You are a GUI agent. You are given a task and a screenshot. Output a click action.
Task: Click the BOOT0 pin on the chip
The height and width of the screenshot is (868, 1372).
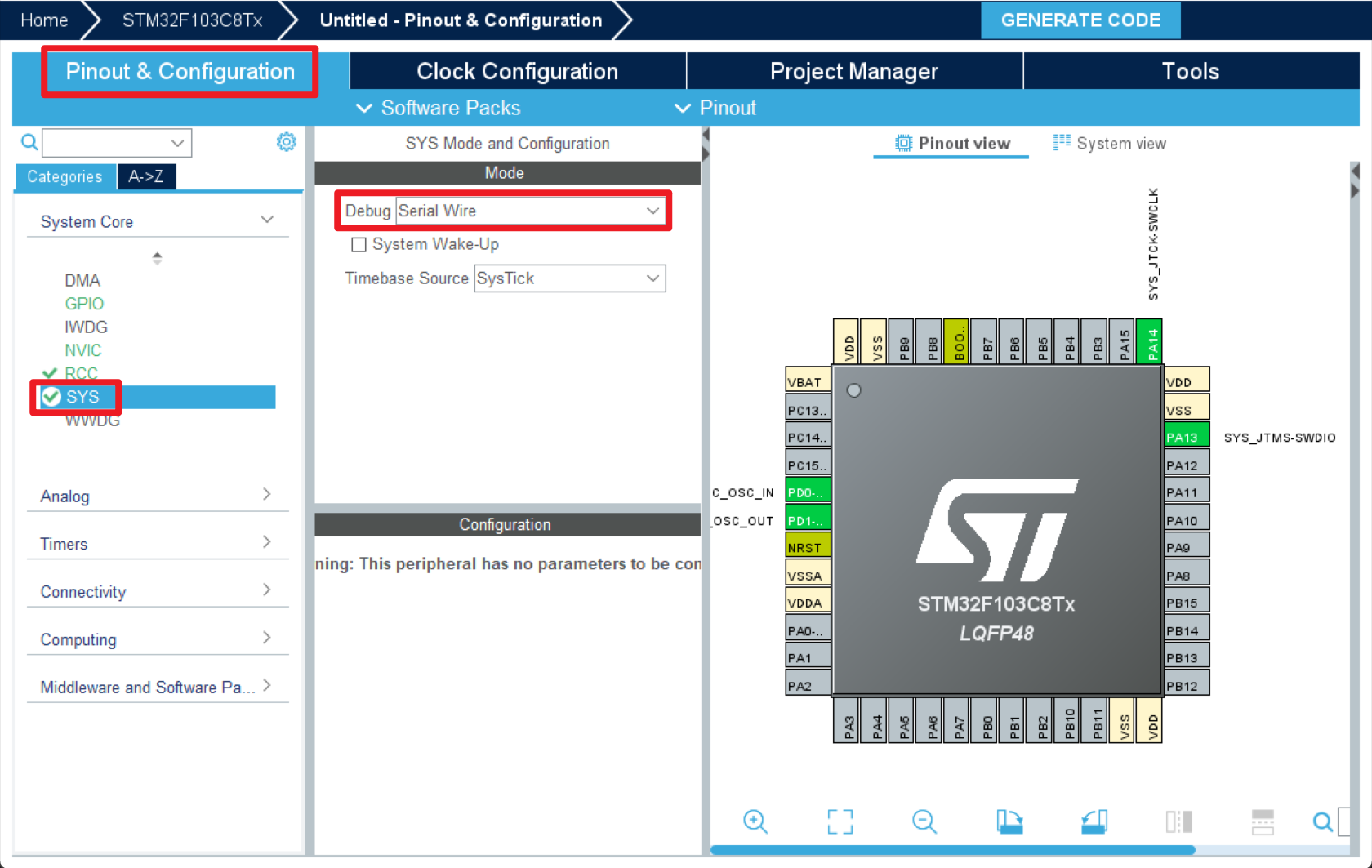tap(957, 341)
